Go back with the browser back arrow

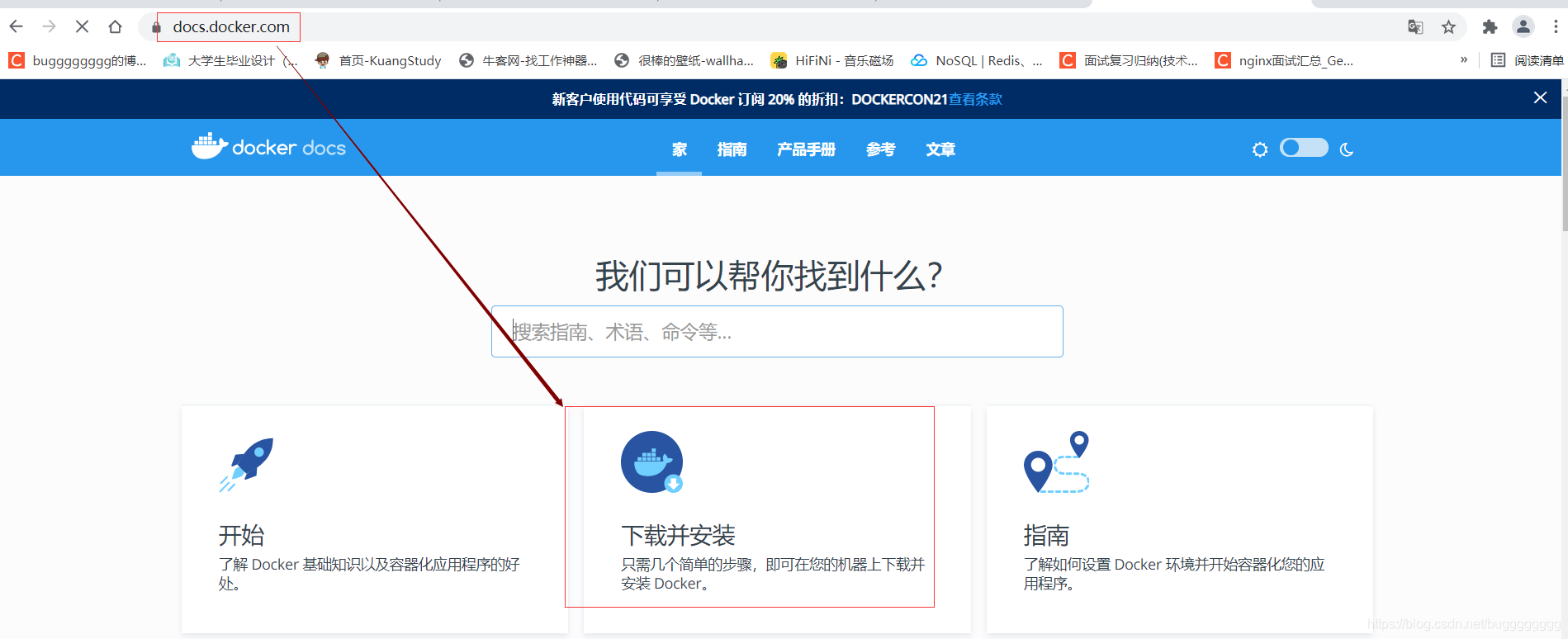click(x=16, y=26)
